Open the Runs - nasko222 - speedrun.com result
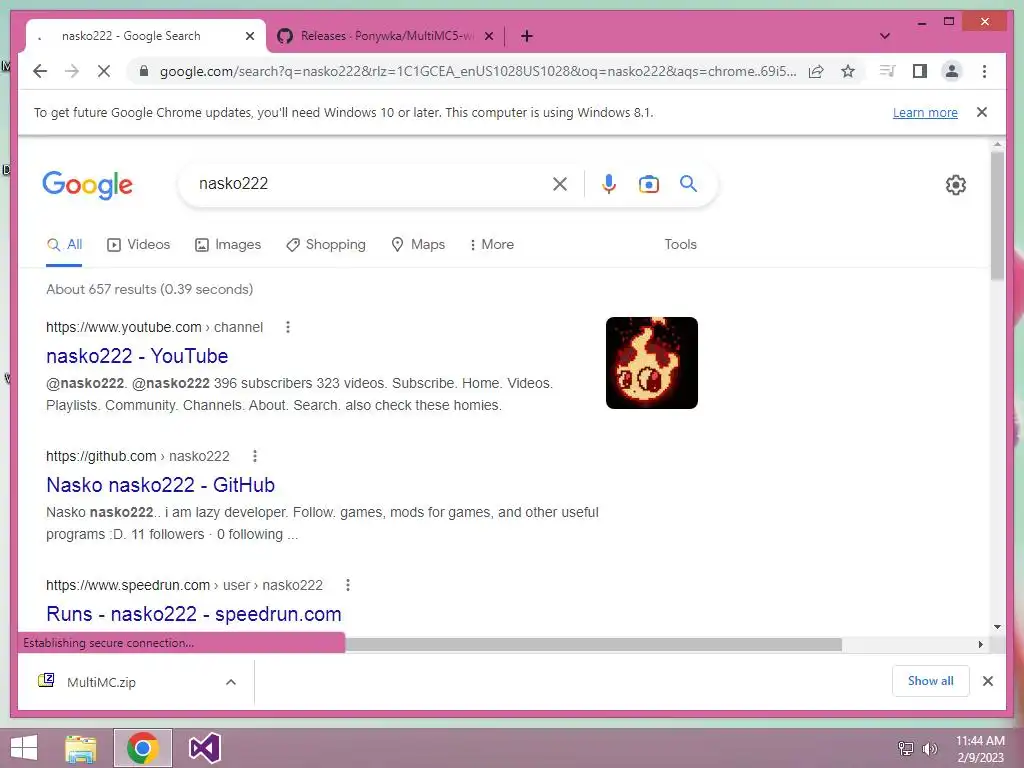This screenshot has height=768, width=1024. click(x=194, y=615)
